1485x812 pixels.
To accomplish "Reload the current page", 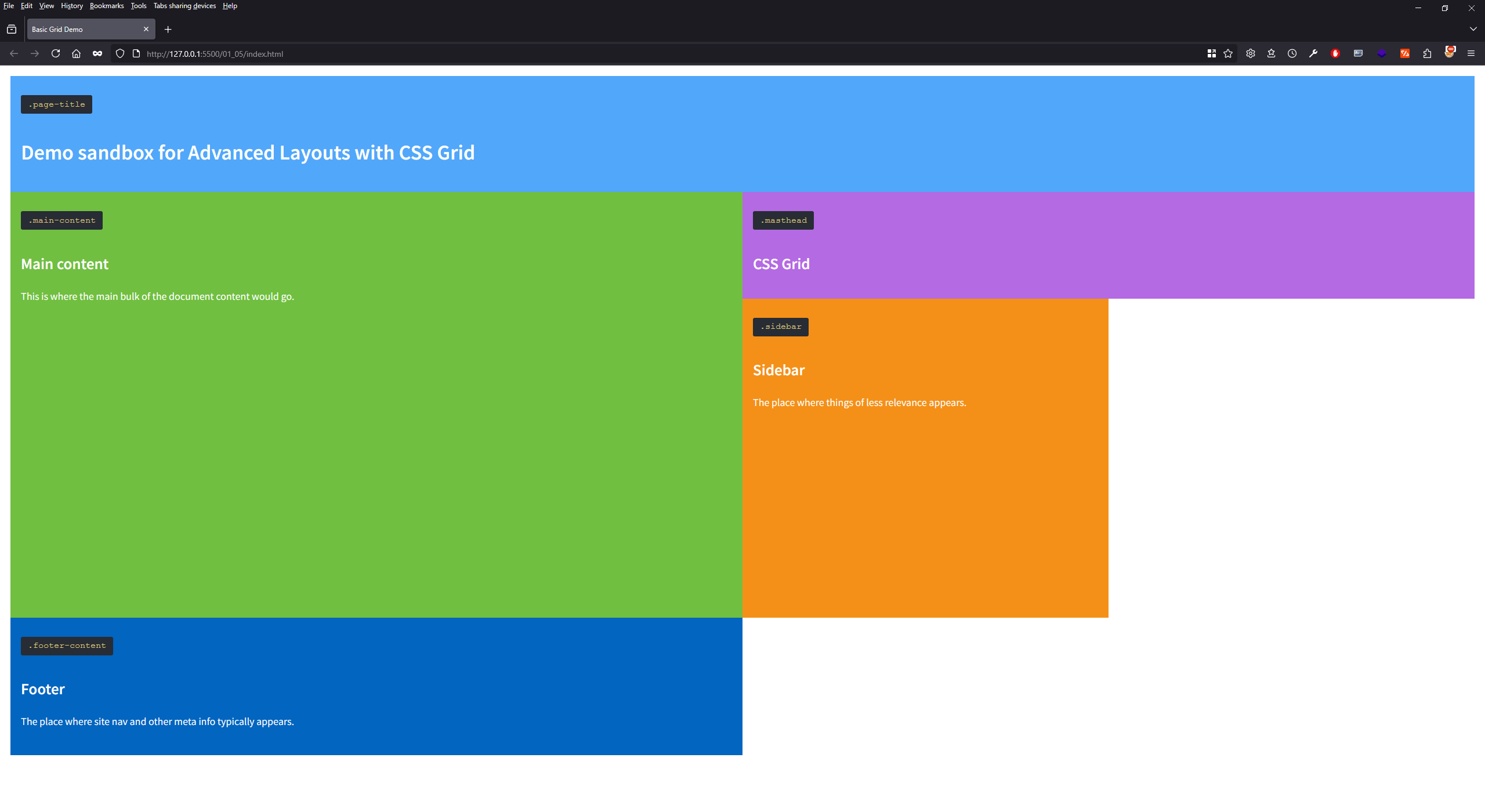I will [x=56, y=53].
